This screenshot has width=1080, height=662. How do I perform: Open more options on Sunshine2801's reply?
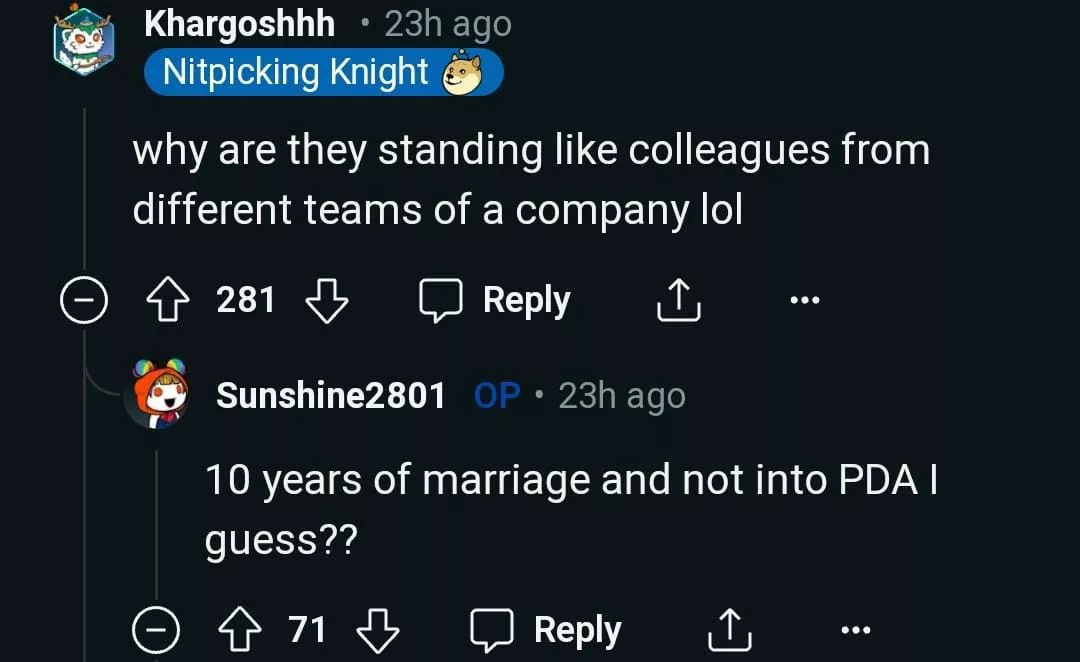tap(855, 630)
